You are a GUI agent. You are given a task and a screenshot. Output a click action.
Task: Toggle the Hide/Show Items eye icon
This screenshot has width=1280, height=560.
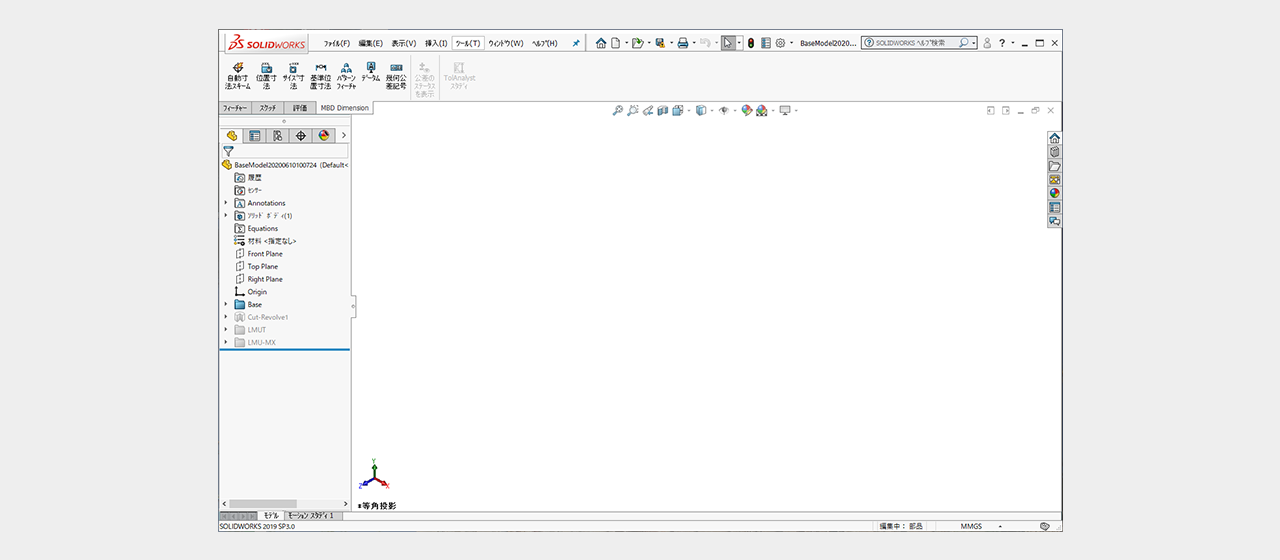(722, 110)
